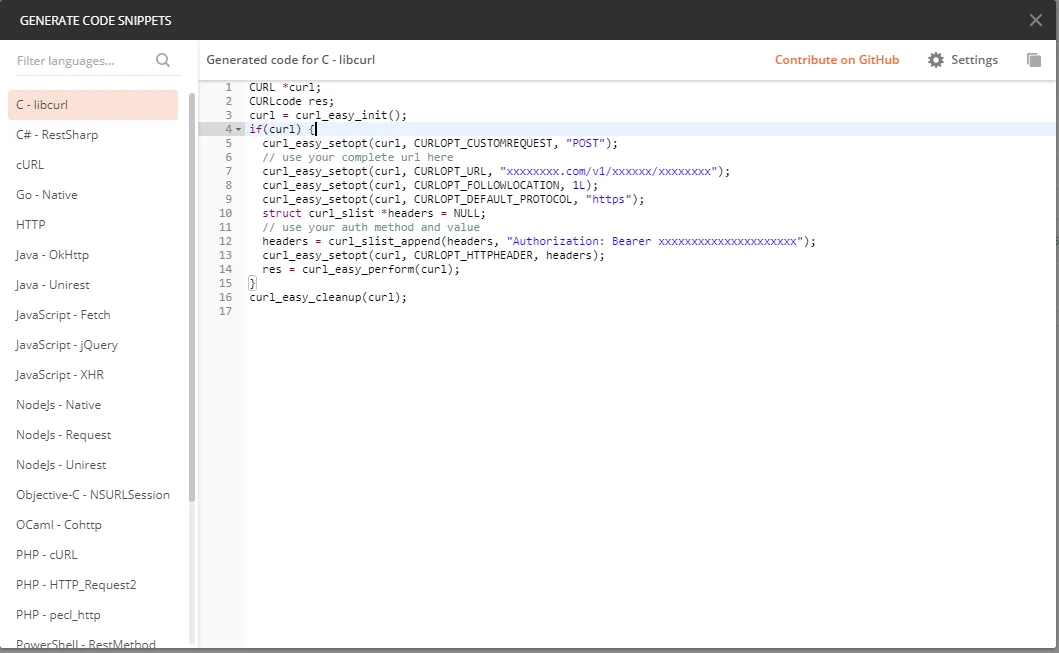This screenshot has width=1059, height=653.
Task: Choose PHP - pecl_http language
Action: [93, 615]
